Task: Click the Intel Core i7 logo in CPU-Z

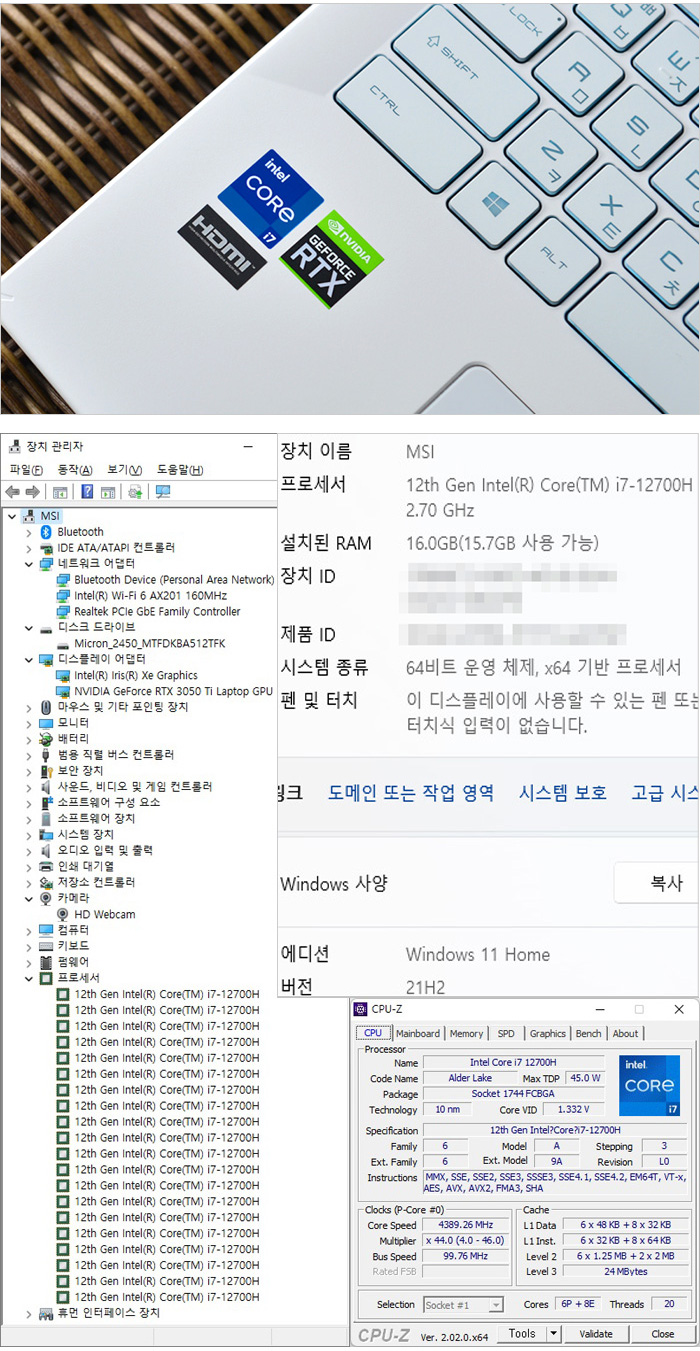Action: point(649,1085)
